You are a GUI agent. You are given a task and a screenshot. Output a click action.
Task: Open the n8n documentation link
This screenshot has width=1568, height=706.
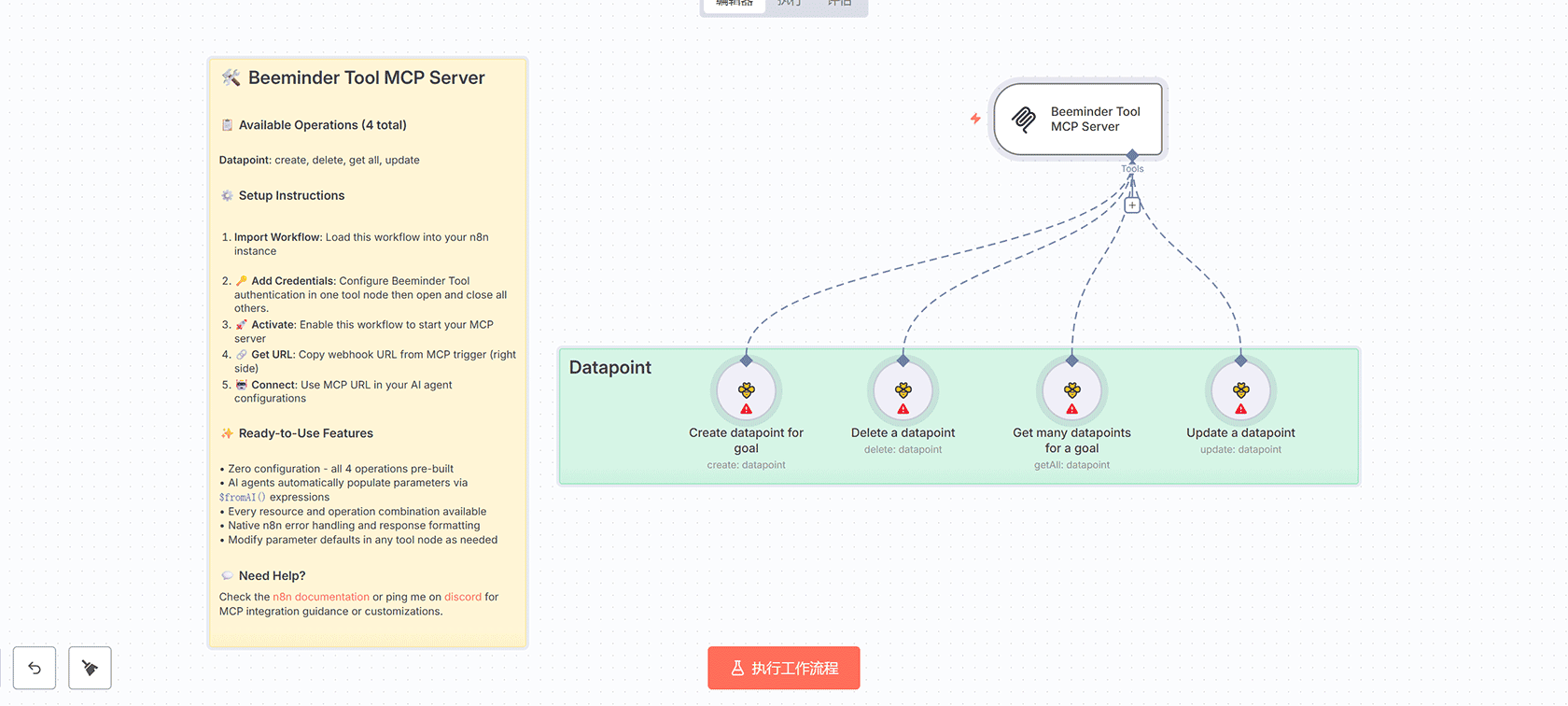321,597
